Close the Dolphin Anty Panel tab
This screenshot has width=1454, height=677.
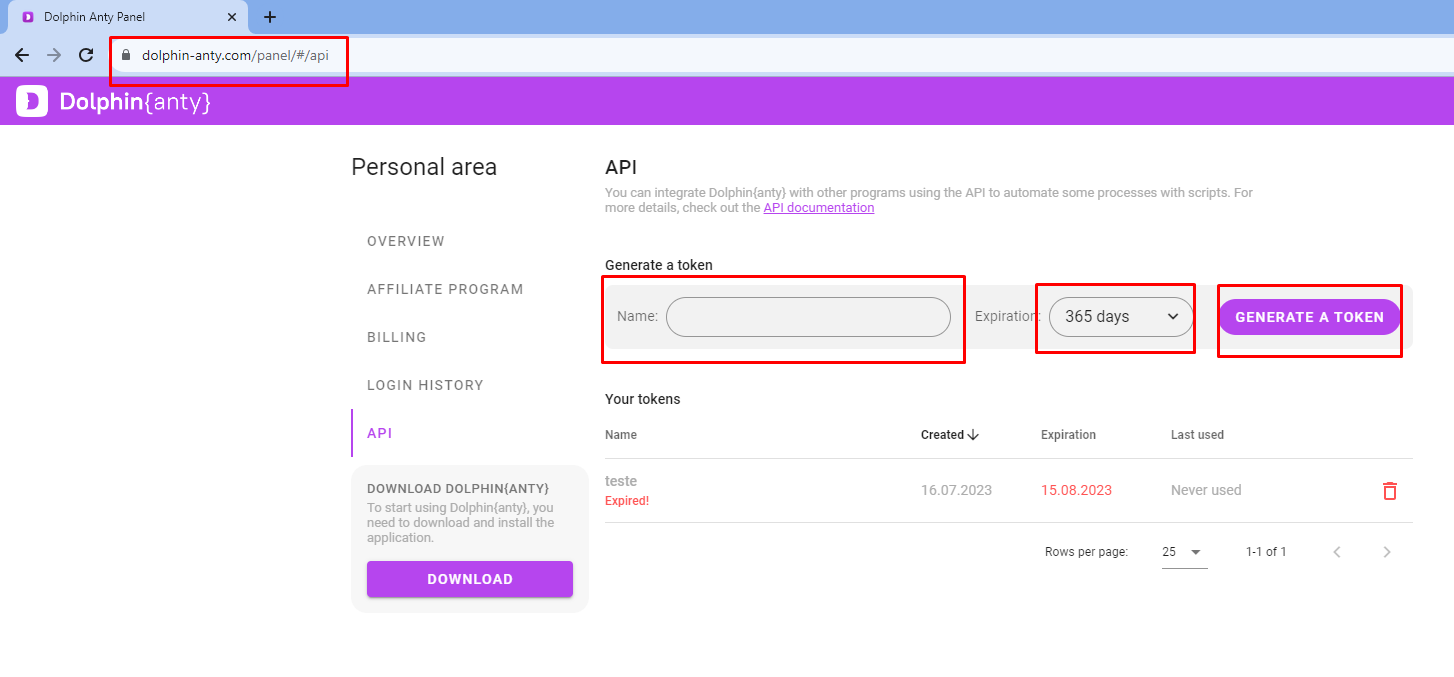[x=231, y=17]
